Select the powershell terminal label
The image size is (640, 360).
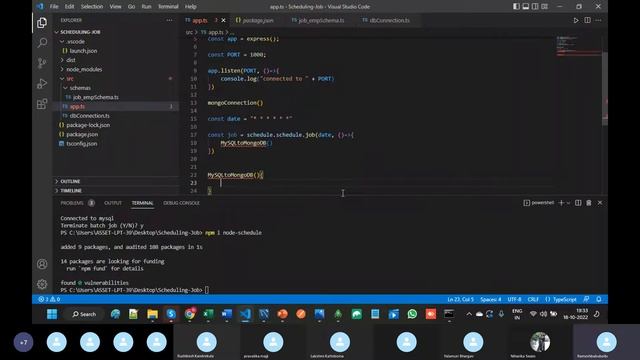(x=539, y=203)
